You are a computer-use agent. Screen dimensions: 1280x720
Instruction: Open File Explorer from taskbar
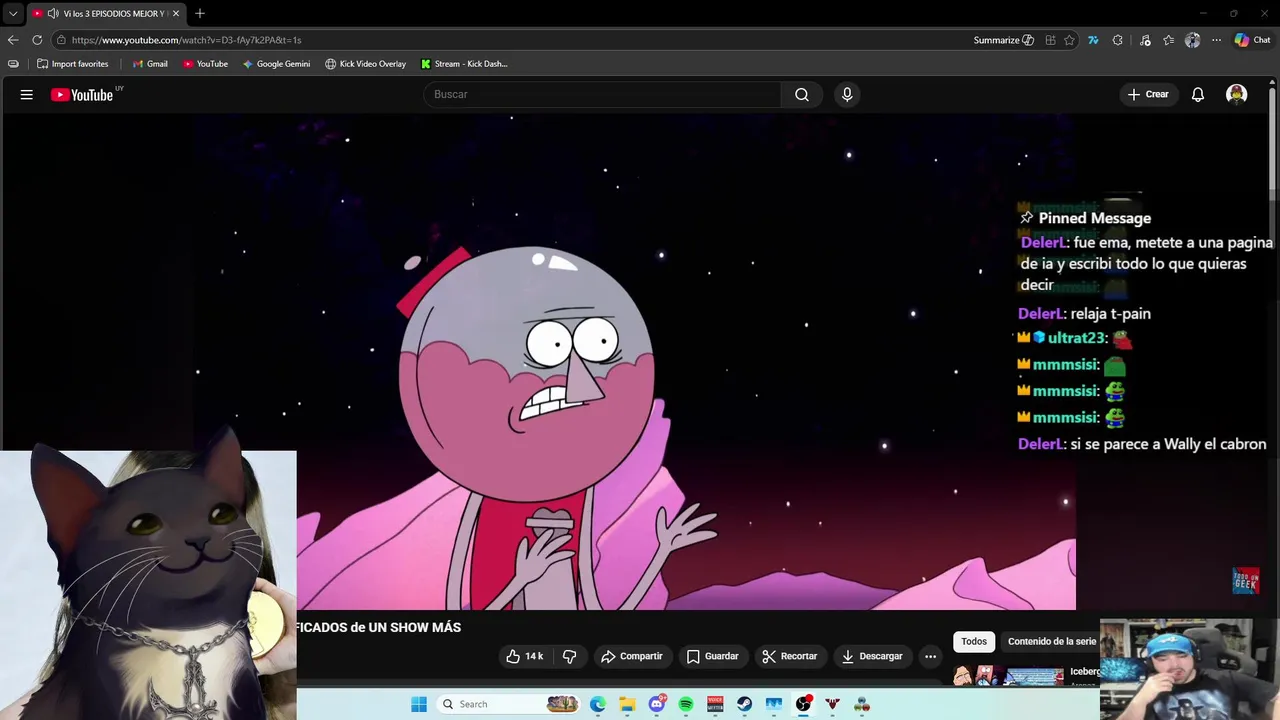627,704
